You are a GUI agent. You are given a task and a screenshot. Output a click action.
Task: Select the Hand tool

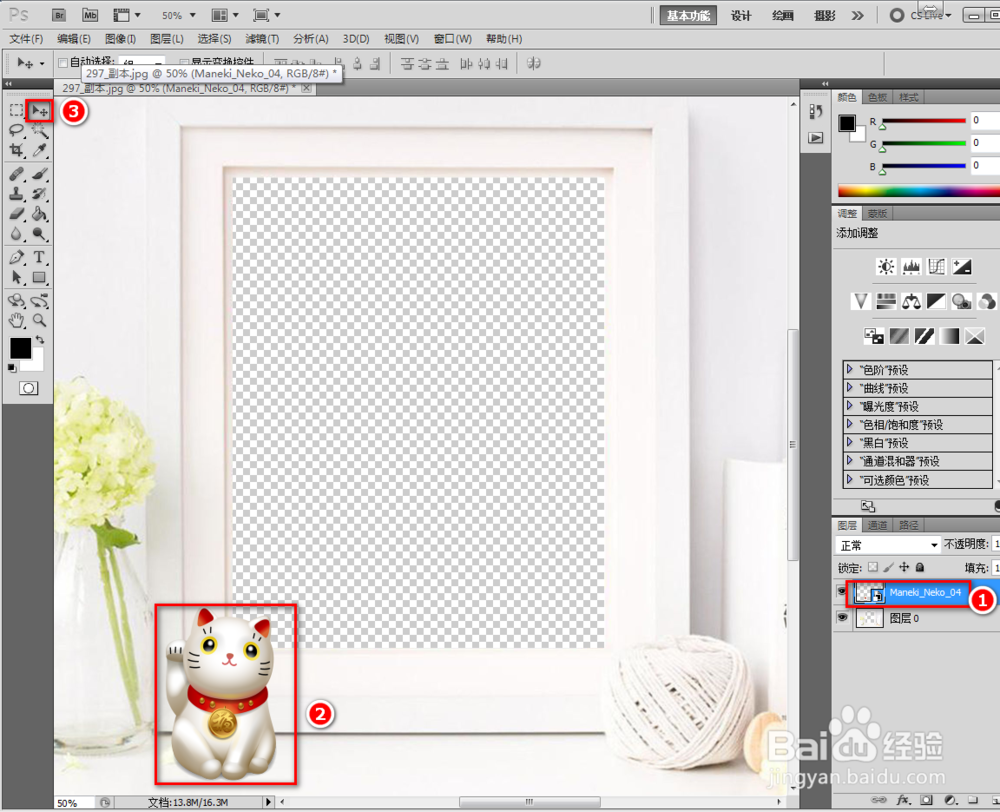point(17,320)
